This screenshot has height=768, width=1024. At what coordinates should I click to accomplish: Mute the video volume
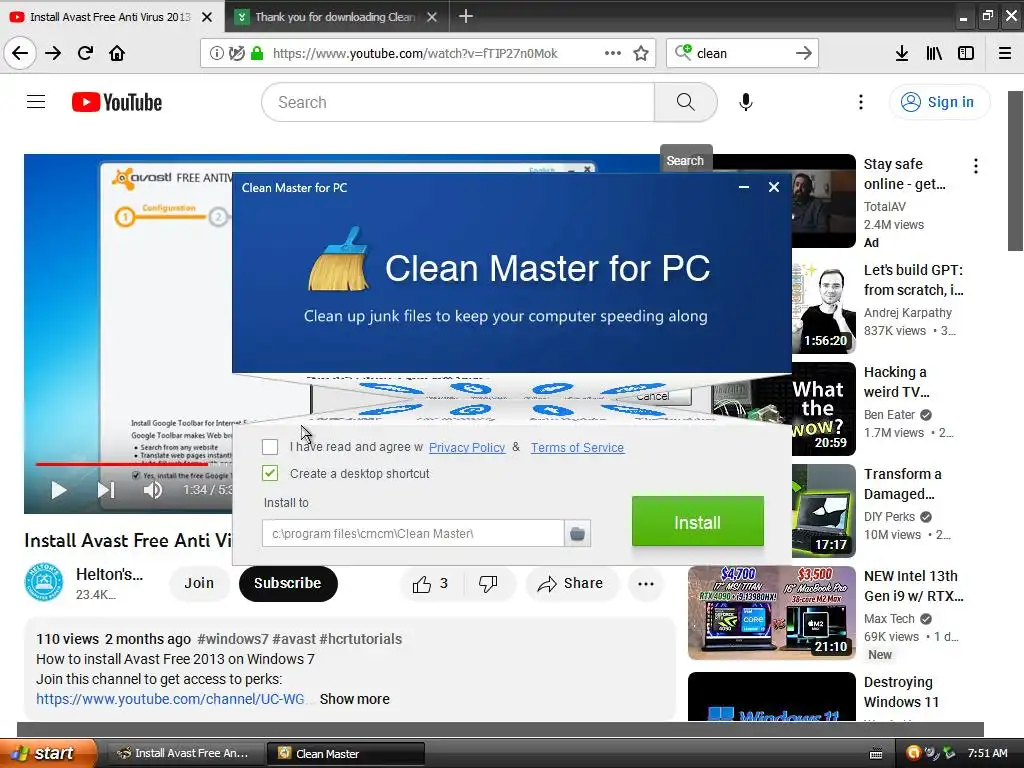pos(153,490)
